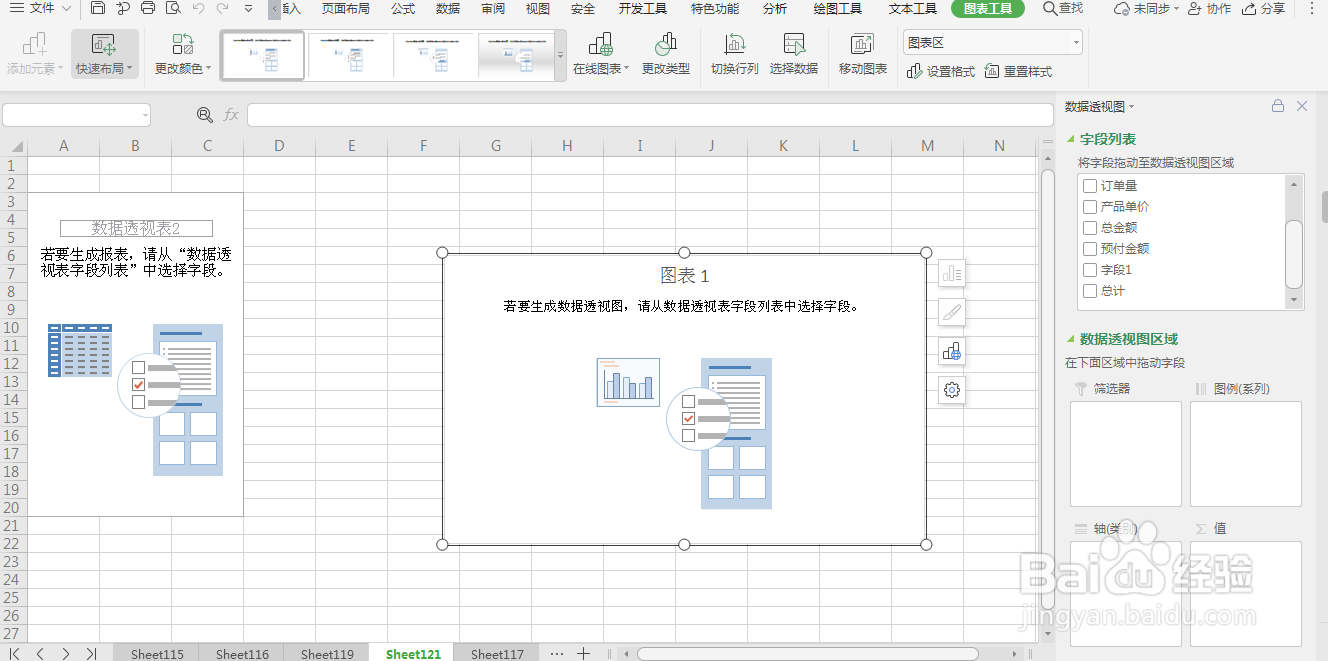This screenshot has height=661, width=1328.
Task: Switch to sheet tab Sheet115
Action: click(157, 654)
